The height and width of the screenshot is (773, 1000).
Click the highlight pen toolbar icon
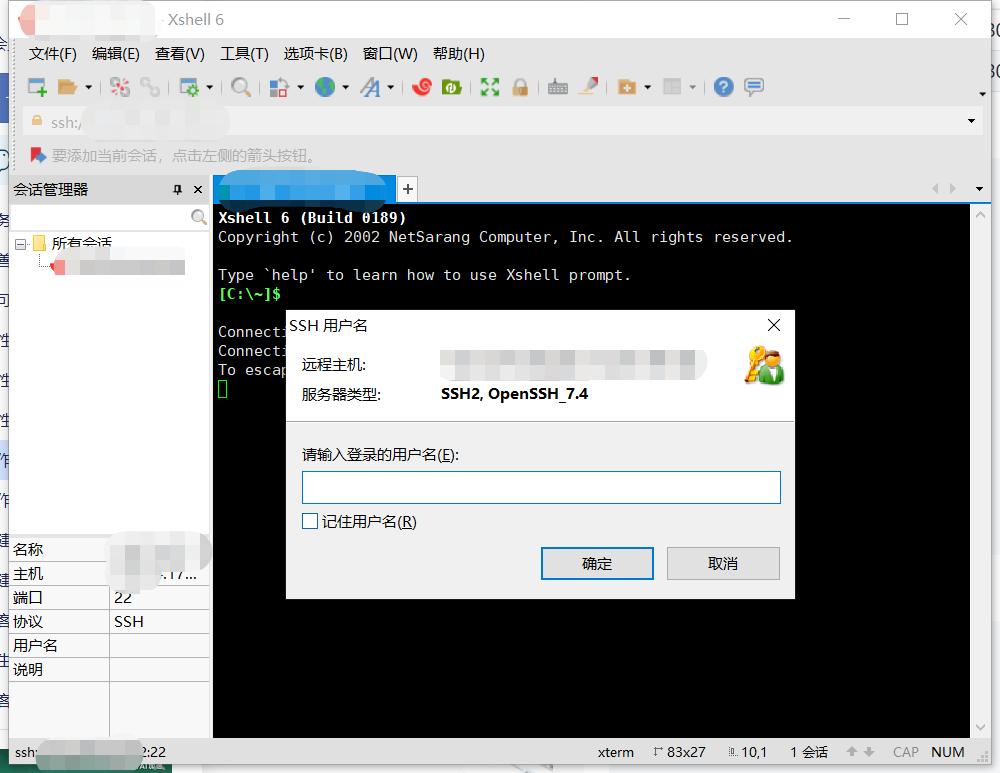[x=588, y=87]
